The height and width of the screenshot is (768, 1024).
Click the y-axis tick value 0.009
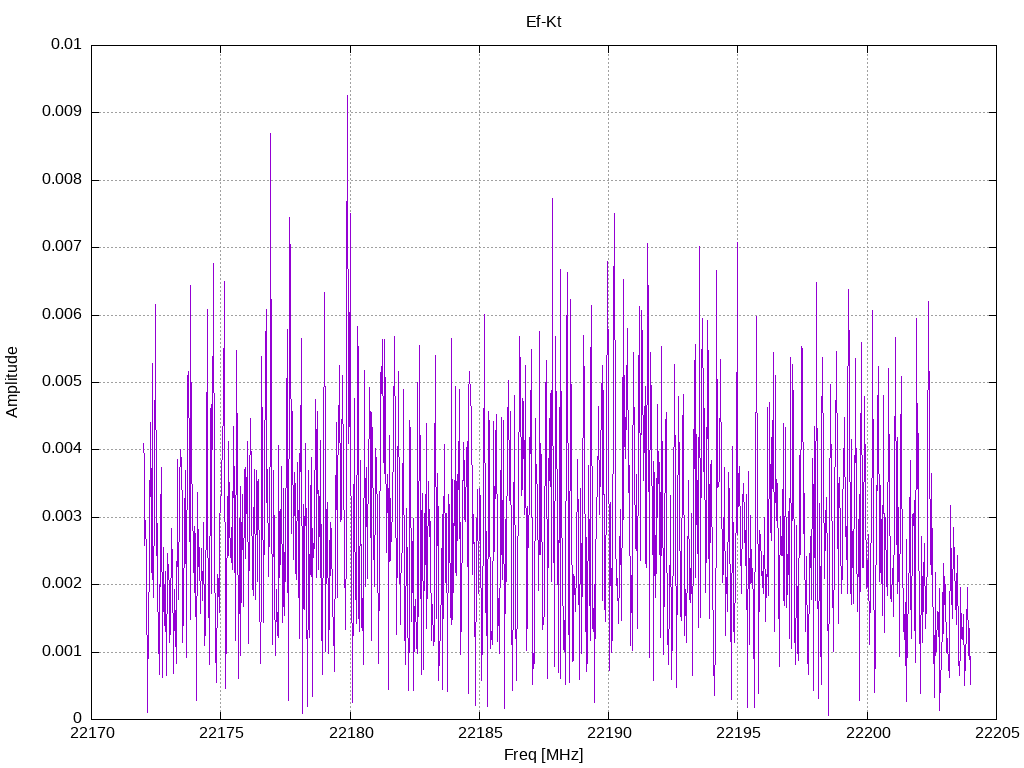[62, 112]
